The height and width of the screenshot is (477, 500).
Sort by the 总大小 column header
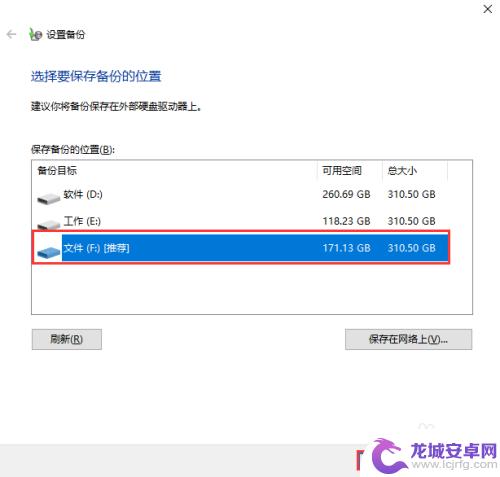coord(414,171)
